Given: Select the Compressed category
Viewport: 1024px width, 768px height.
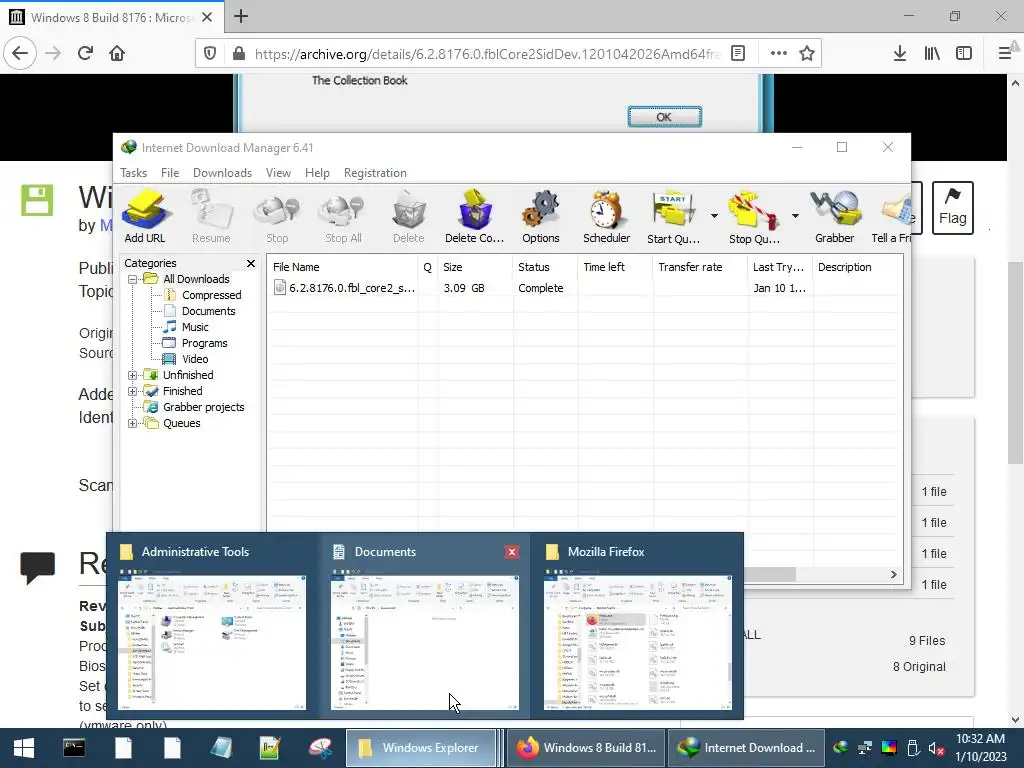Looking at the screenshot, I should [212, 295].
